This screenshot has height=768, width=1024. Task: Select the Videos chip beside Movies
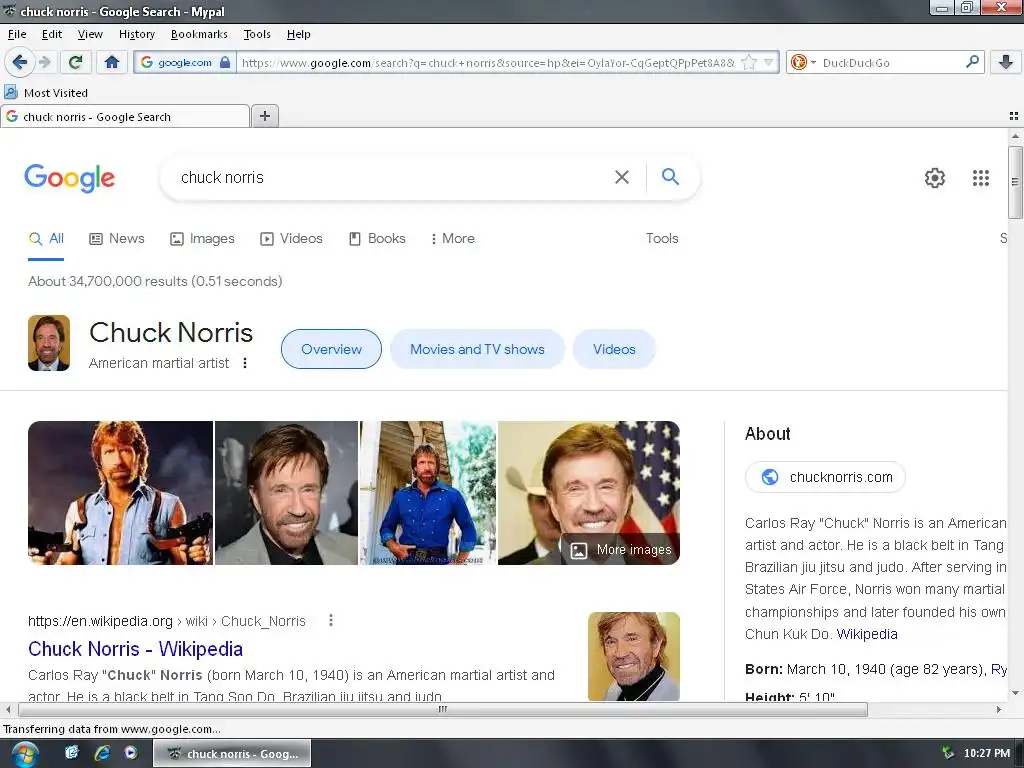pos(614,349)
